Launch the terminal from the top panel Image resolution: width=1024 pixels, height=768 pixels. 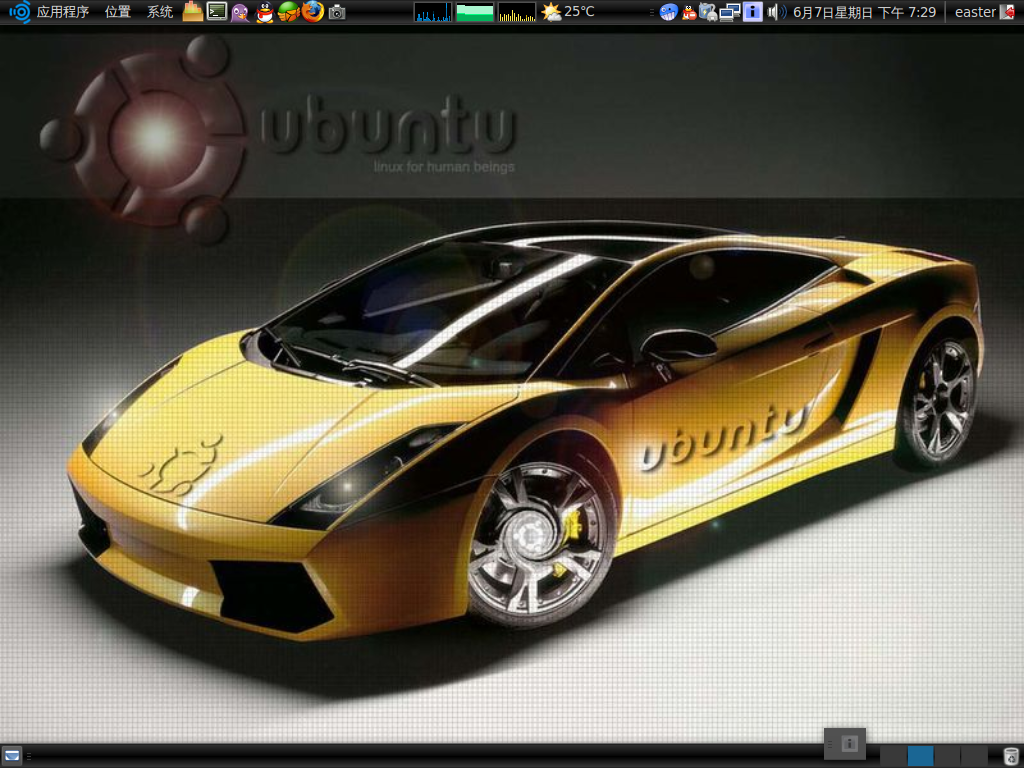[x=216, y=12]
